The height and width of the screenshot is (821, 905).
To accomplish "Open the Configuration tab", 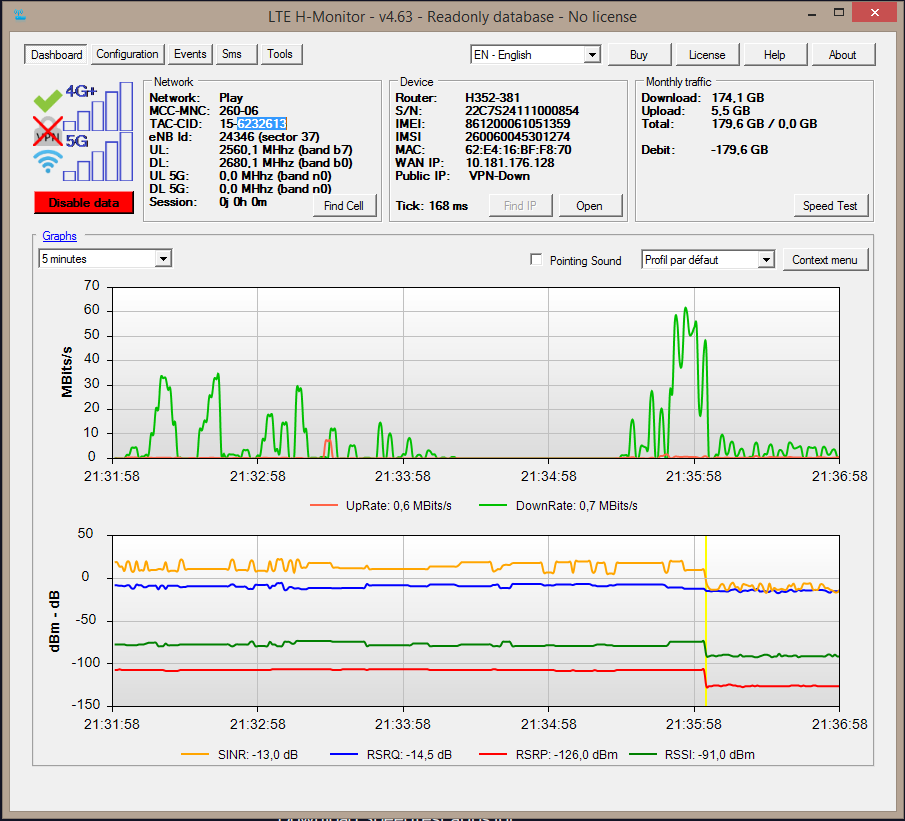I will coord(127,54).
